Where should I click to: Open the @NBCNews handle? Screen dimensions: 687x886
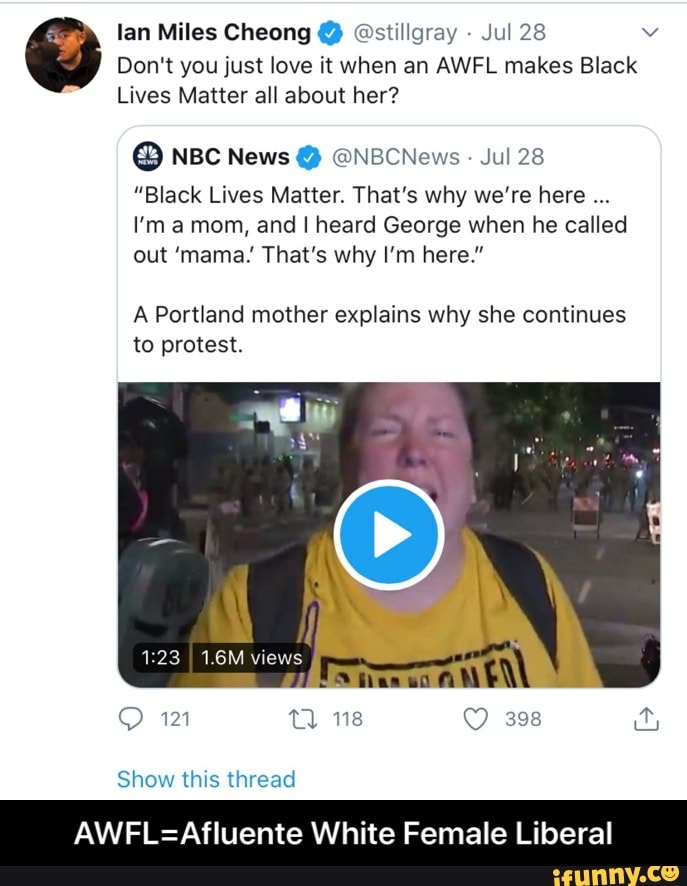coord(394,157)
